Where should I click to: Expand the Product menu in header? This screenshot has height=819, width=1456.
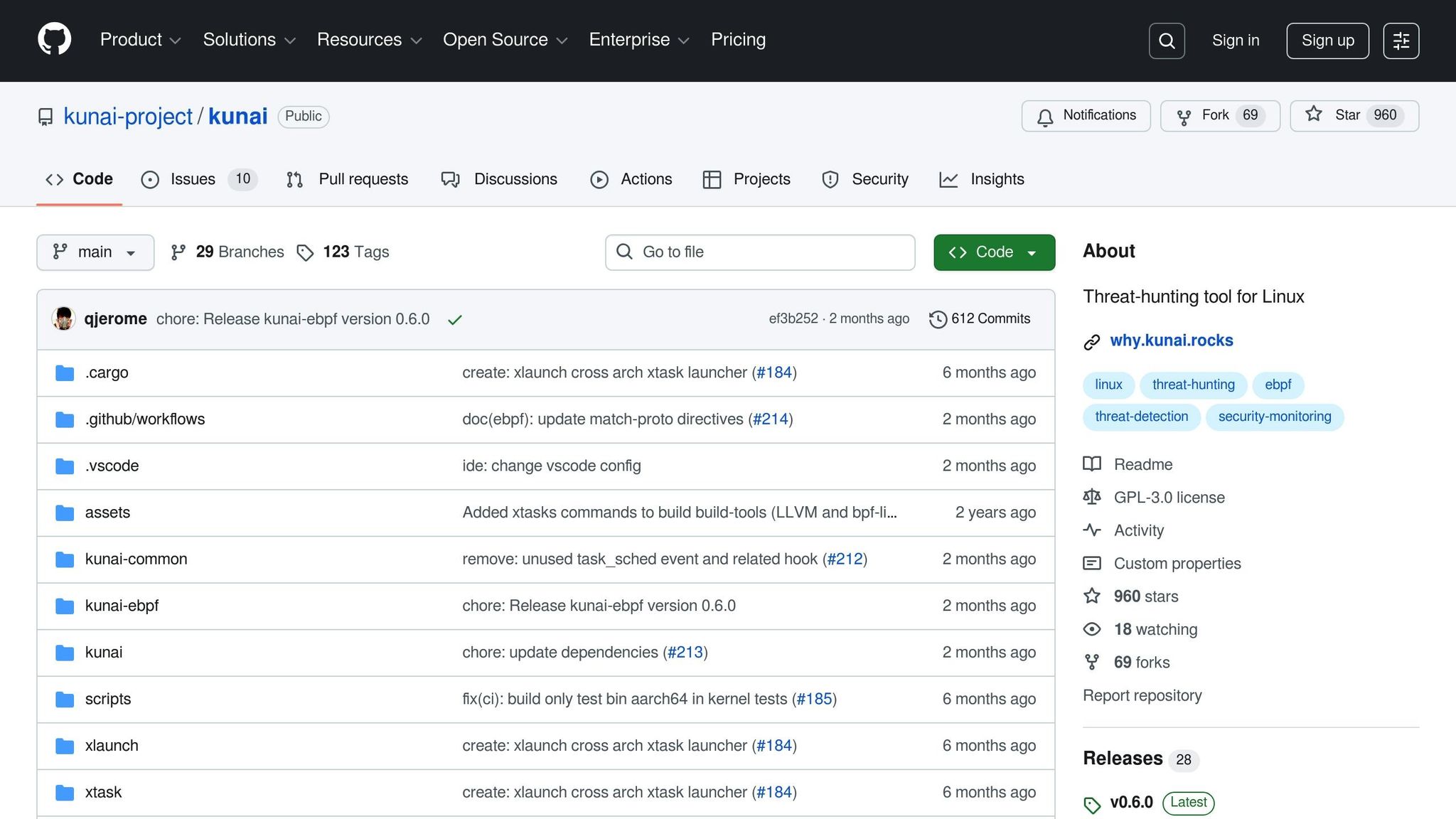click(x=140, y=40)
